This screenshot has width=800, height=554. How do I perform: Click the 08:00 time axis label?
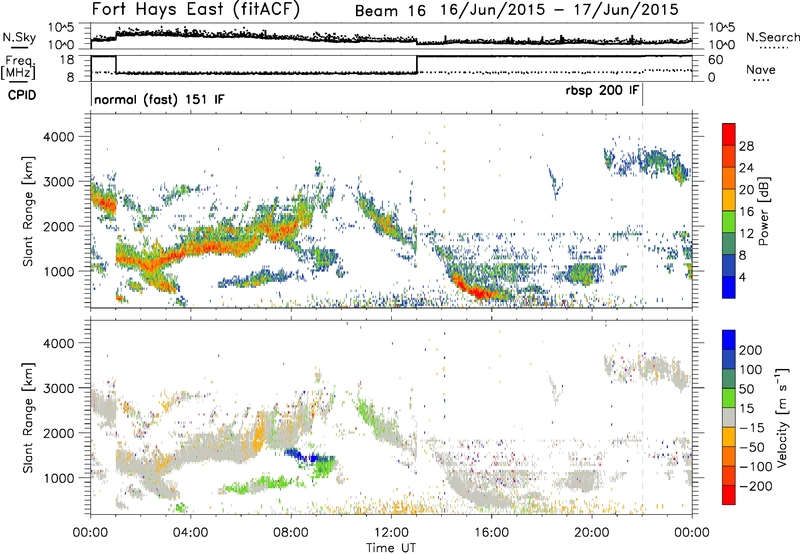(291, 533)
